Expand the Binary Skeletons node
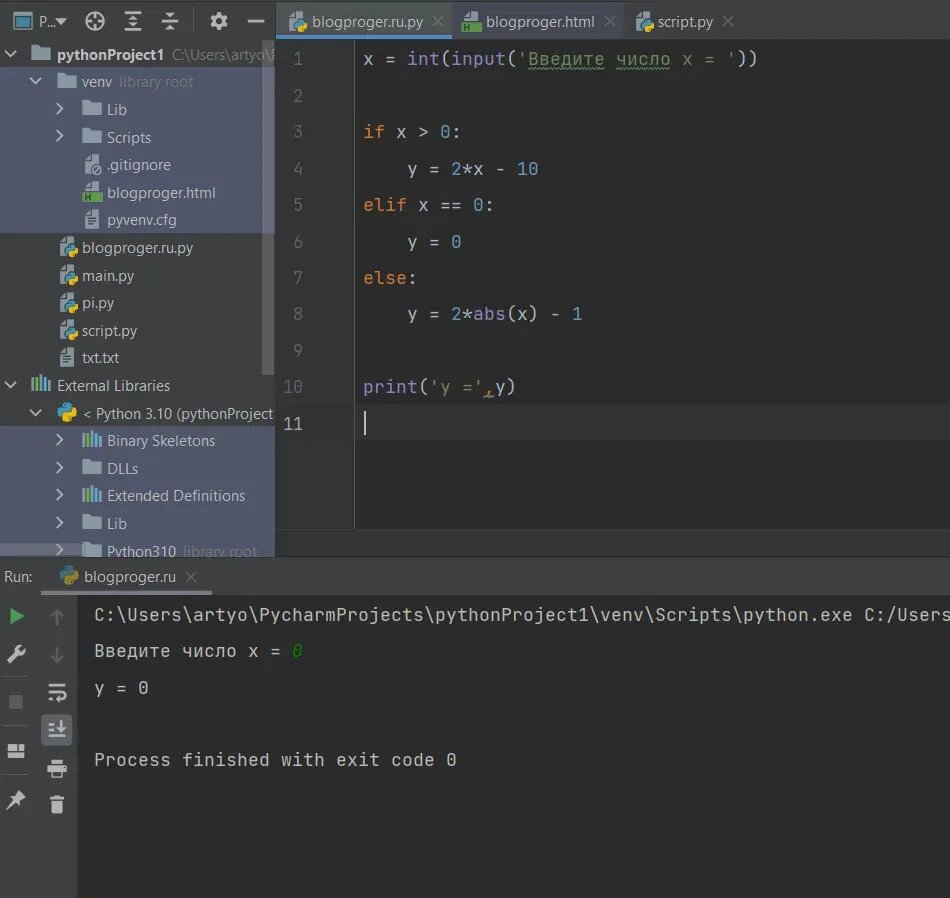The height and width of the screenshot is (898, 950). [x=59, y=440]
